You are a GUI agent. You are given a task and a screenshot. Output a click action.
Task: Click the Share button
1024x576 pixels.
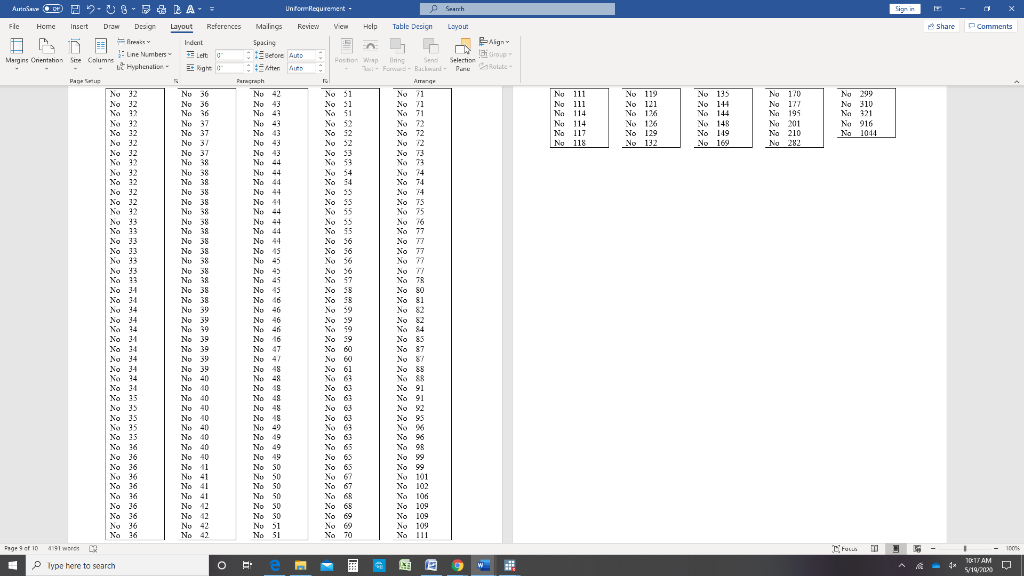[941, 26]
